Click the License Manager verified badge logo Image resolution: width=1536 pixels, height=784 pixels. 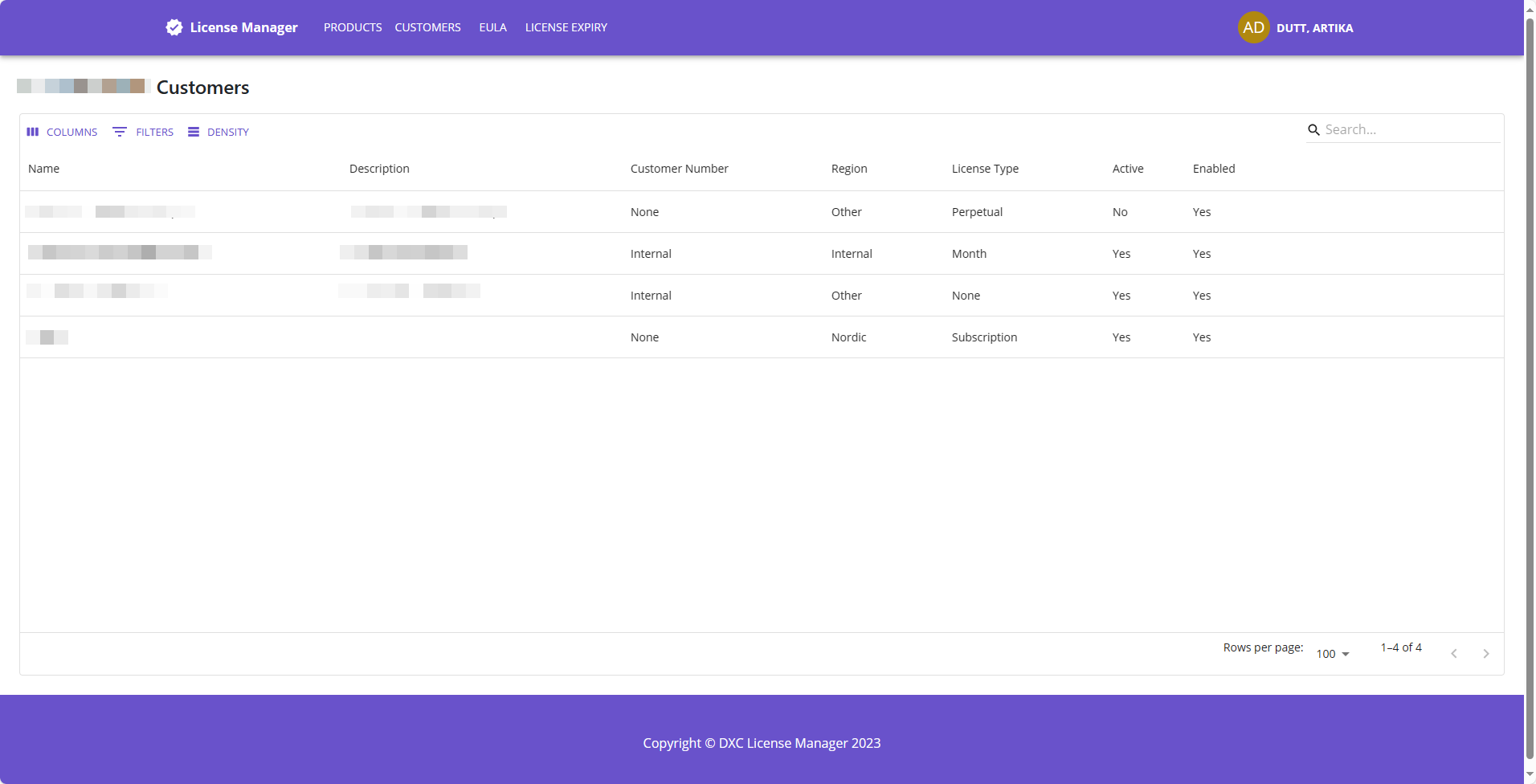tap(174, 27)
